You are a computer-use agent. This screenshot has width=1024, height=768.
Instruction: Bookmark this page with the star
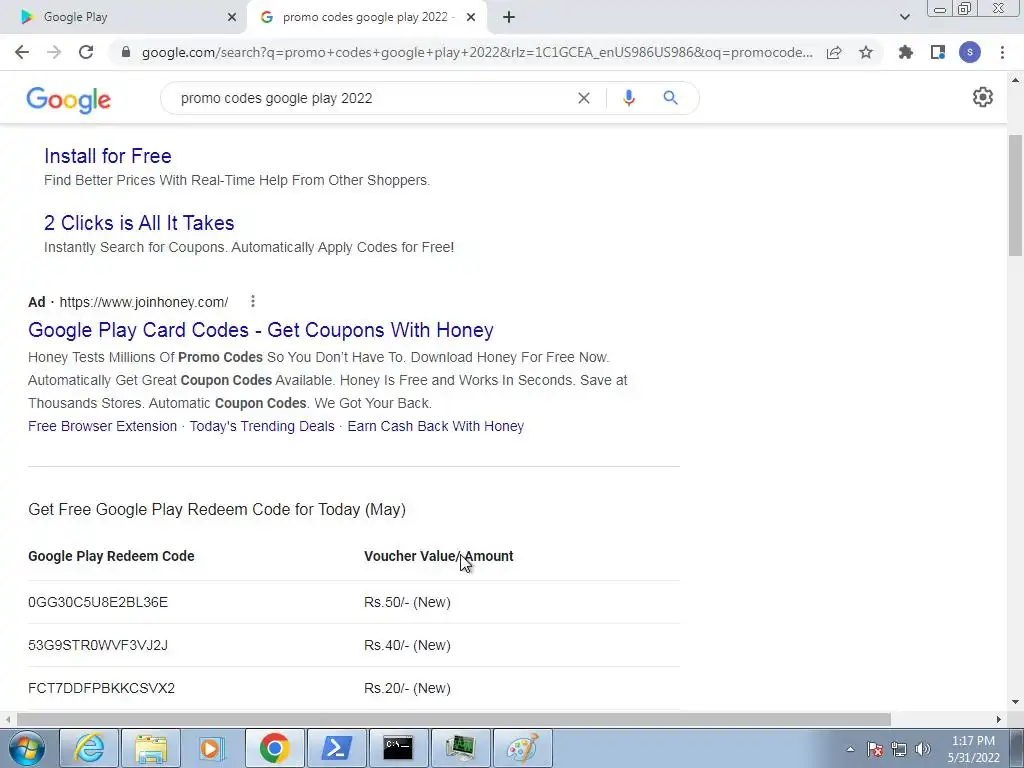[866, 52]
